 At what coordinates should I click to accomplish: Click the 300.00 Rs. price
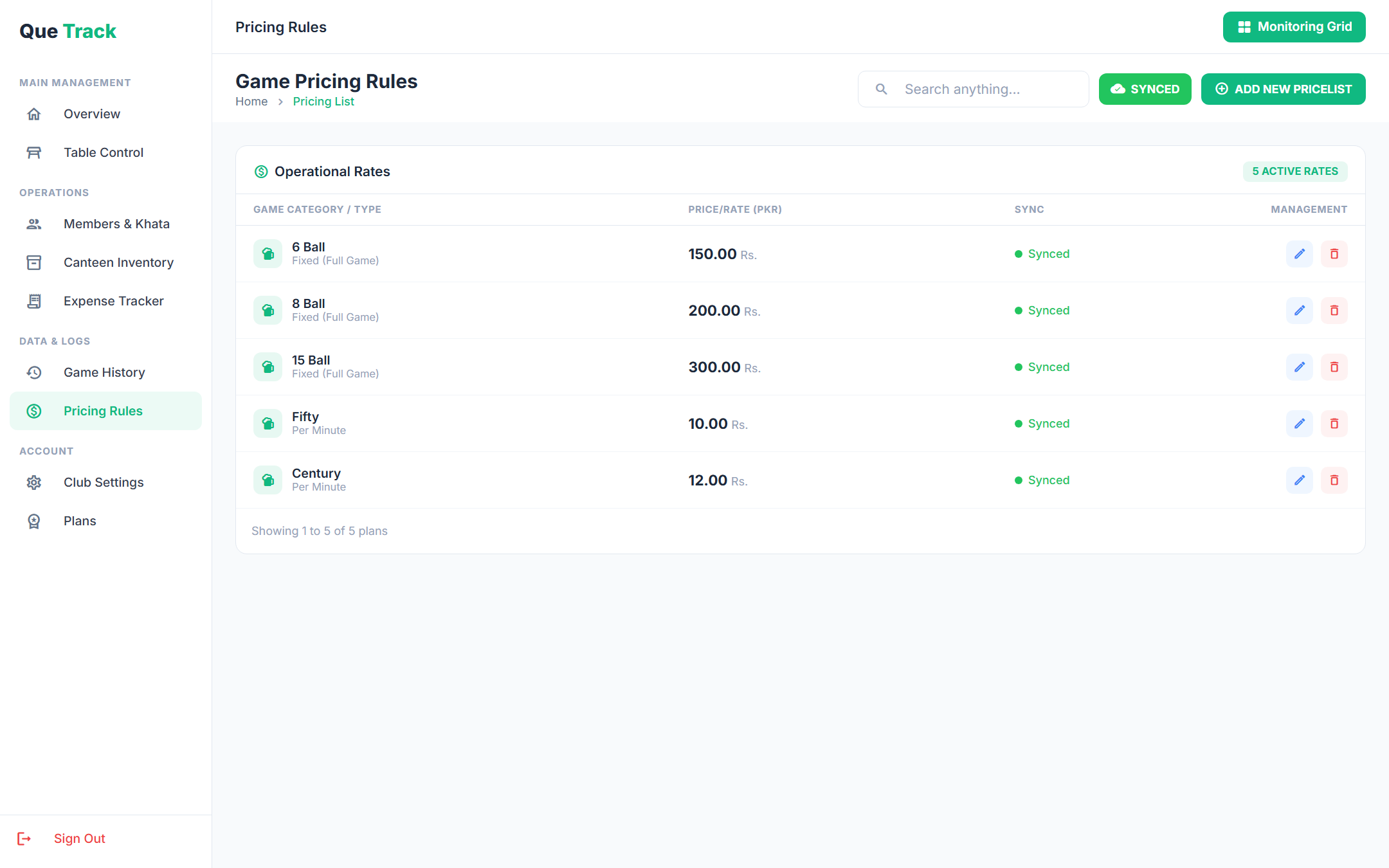click(724, 367)
